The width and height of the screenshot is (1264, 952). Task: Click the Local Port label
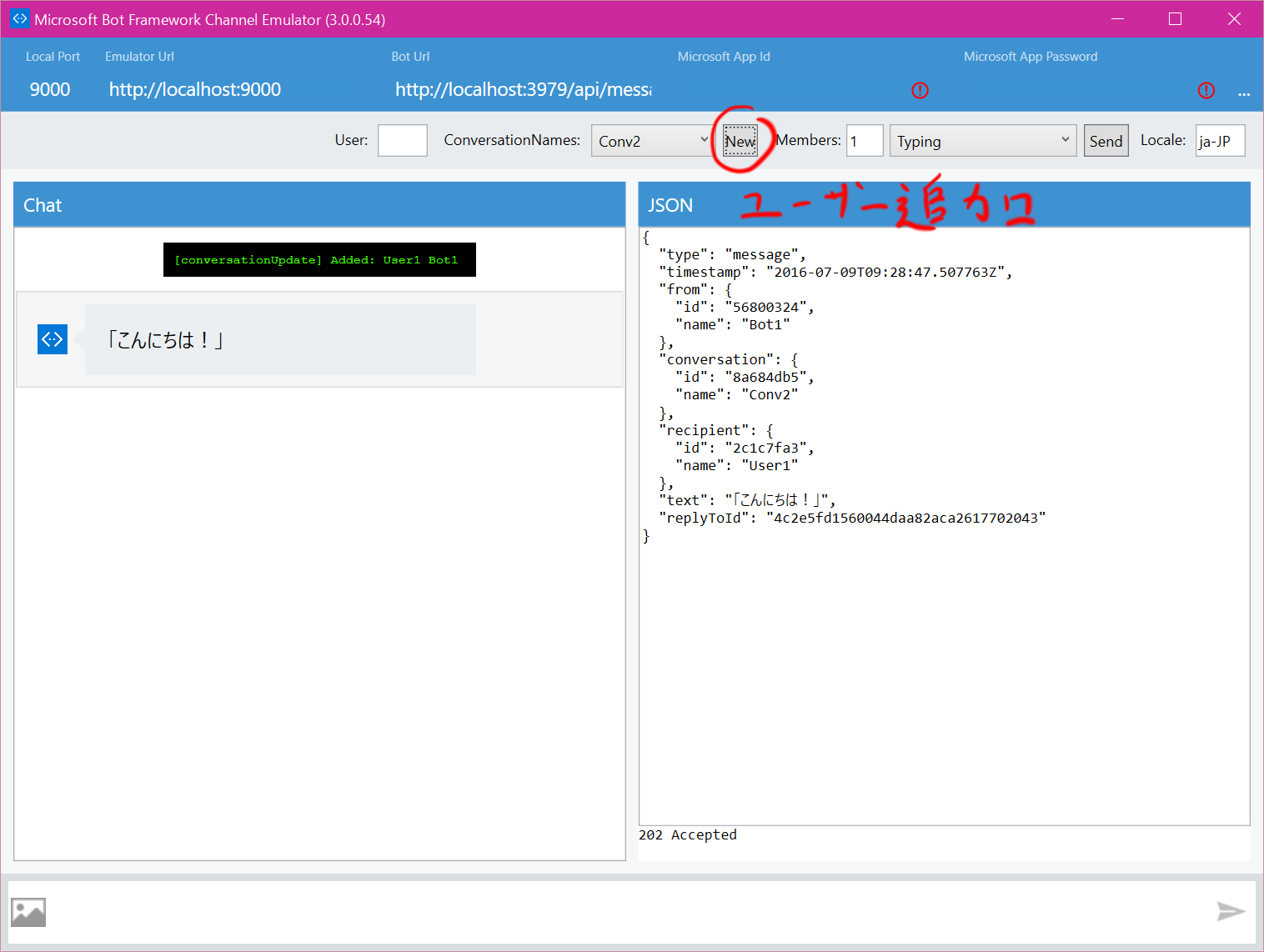pos(53,57)
